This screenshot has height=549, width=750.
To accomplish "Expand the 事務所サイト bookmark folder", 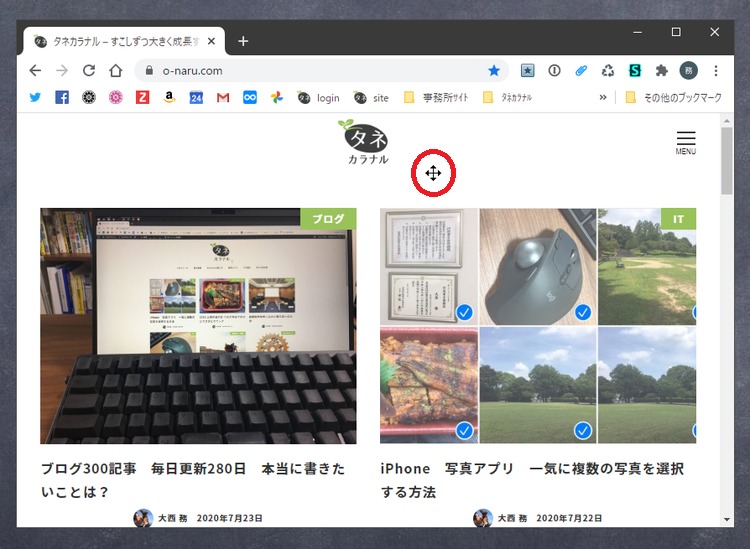I will pos(436,98).
